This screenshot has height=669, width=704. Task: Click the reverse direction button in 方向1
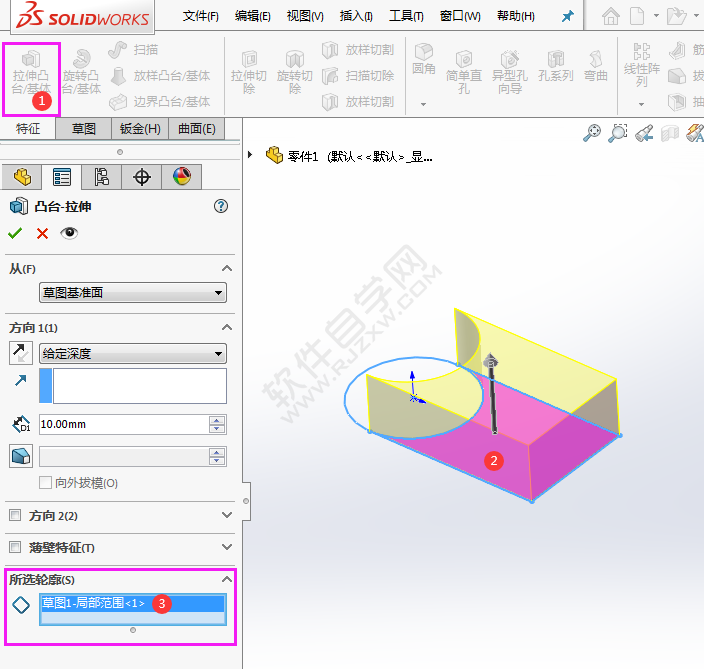click(x=21, y=352)
